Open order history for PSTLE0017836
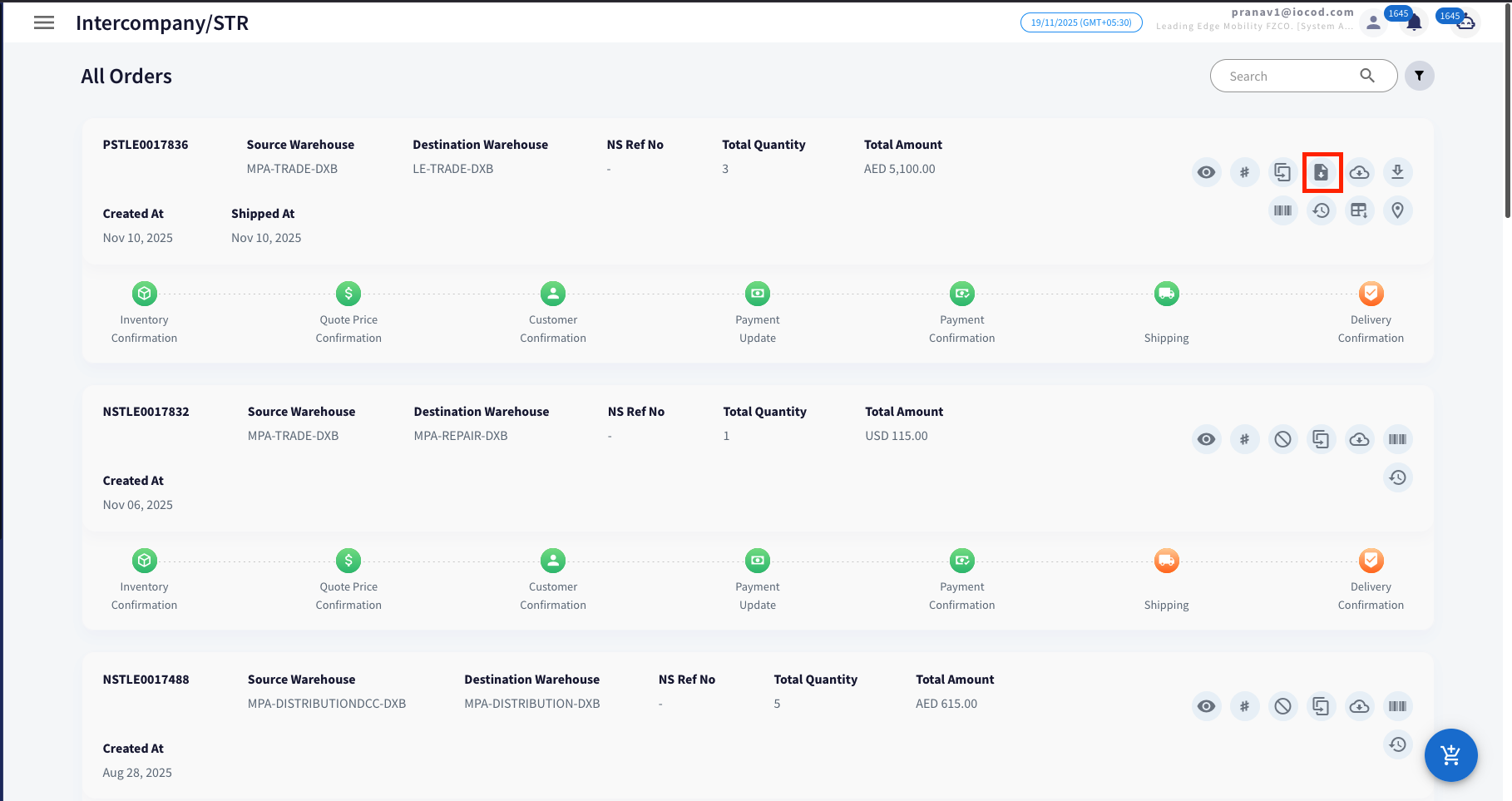The width and height of the screenshot is (1512, 801). pyautogui.click(x=1321, y=210)
